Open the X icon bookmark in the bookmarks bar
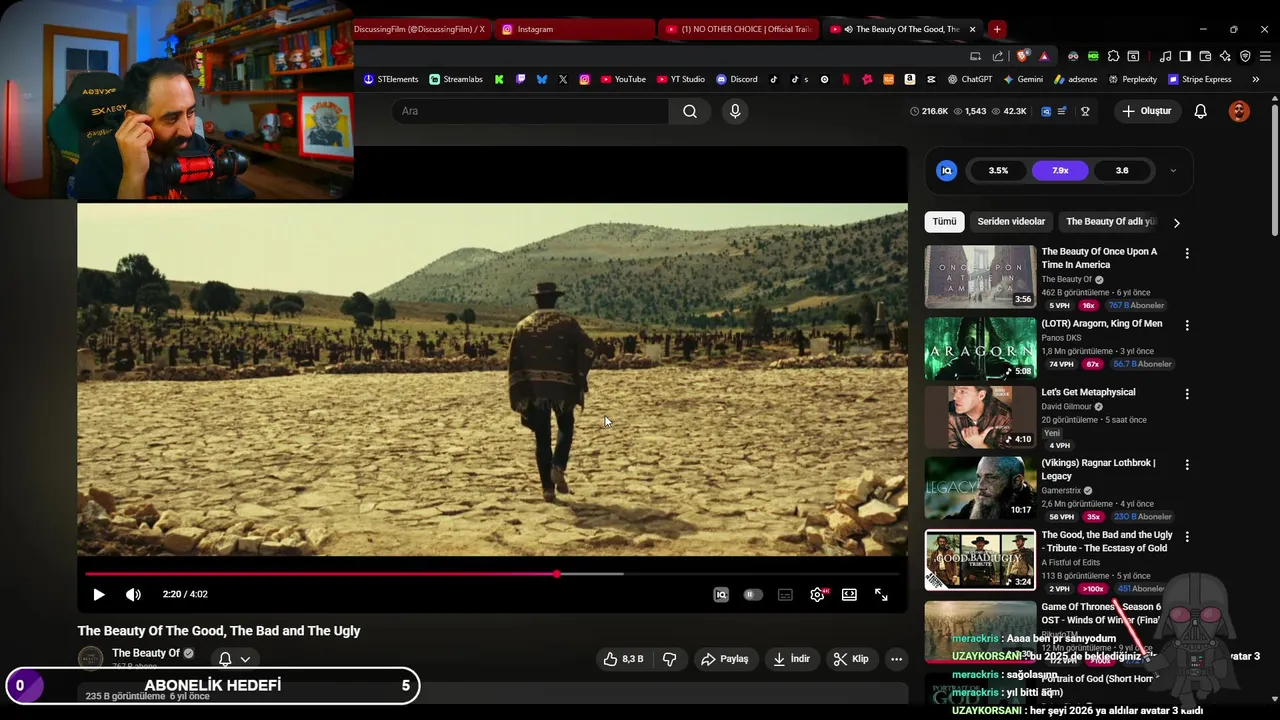 pyautogui.click(x=563, y=79)
